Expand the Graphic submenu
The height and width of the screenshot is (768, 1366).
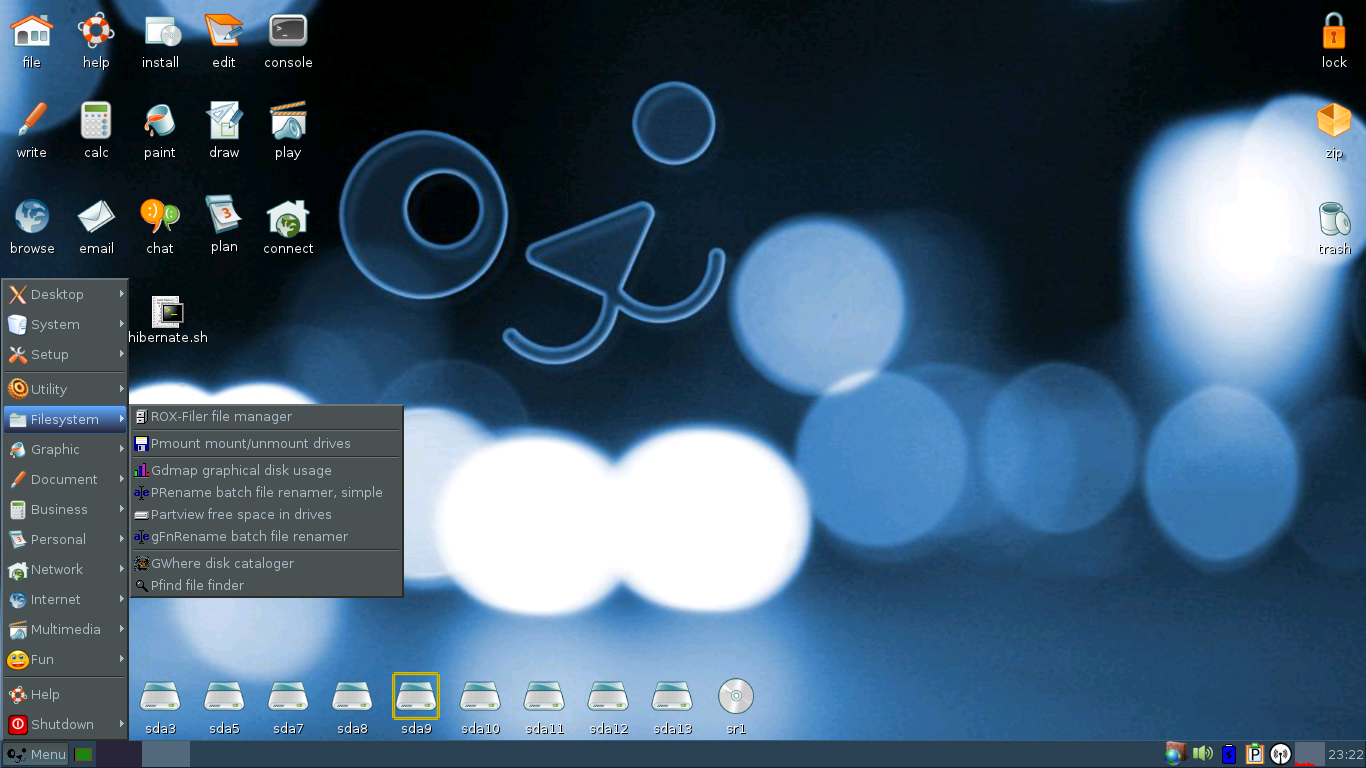pos(66,449)
